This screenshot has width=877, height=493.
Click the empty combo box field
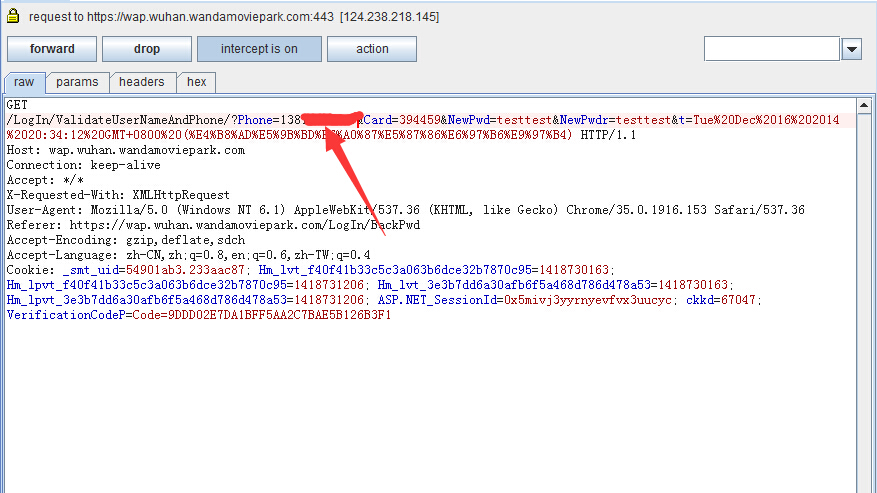pyautogui.click(x=772, y=49)
